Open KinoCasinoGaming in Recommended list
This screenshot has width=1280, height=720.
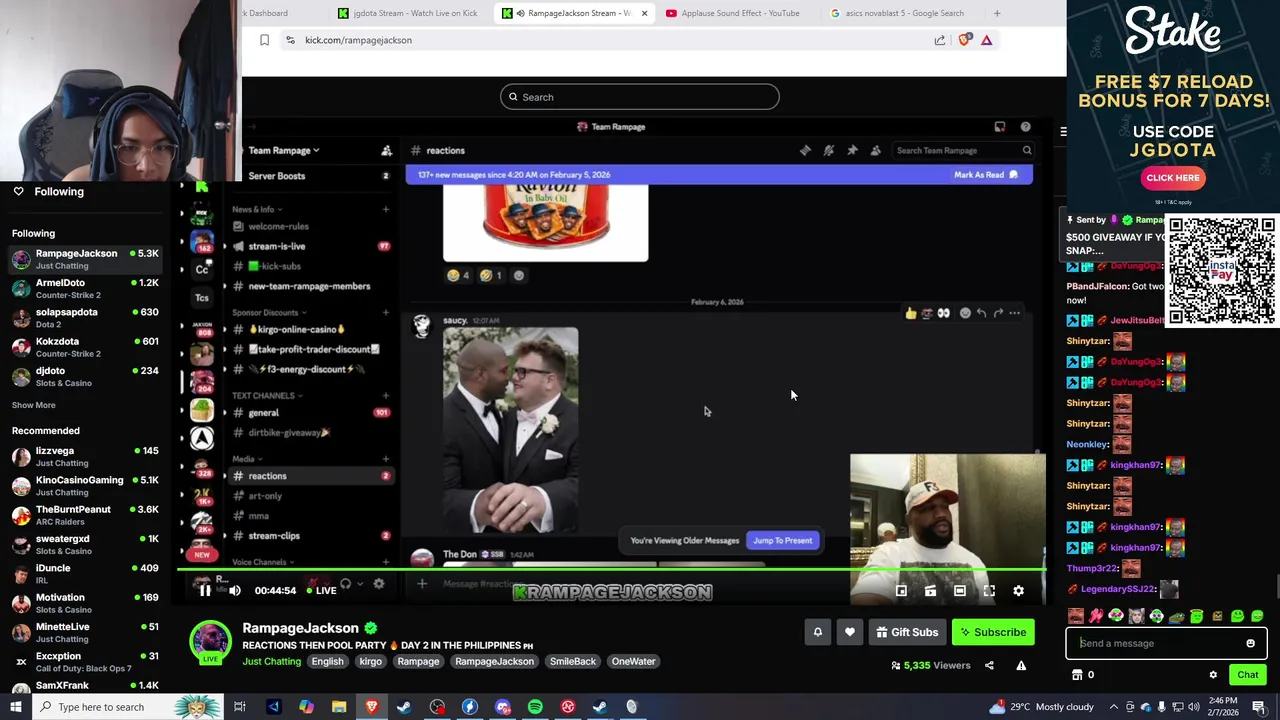click(85, 485)
